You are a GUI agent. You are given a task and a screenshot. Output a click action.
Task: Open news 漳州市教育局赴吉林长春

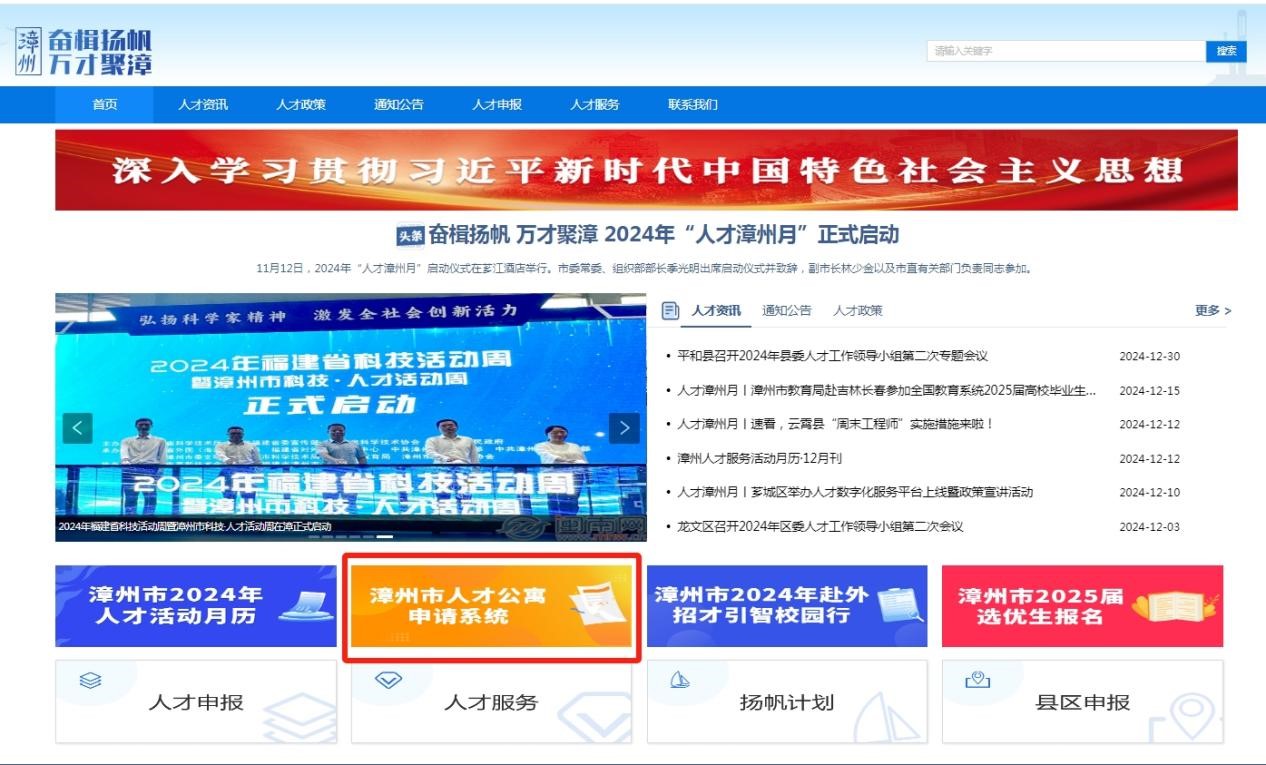[886, 391]
